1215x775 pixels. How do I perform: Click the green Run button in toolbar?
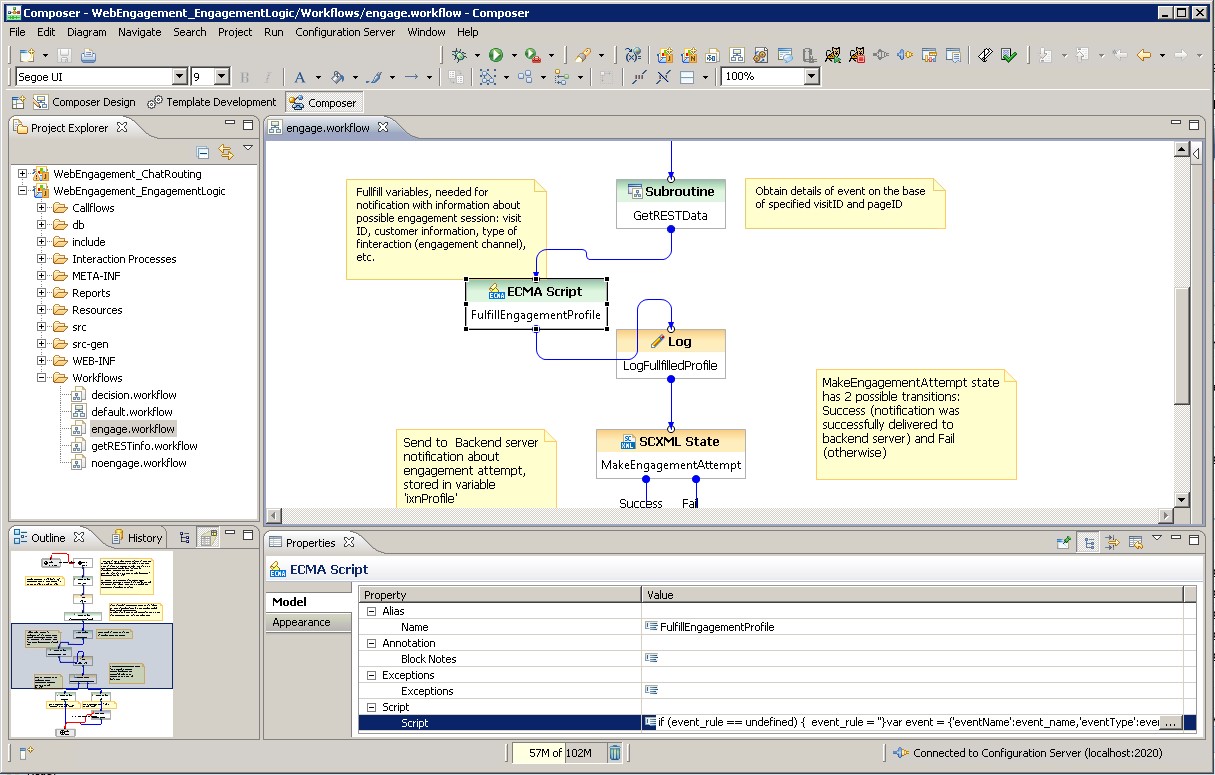click(x=496, y=55)
